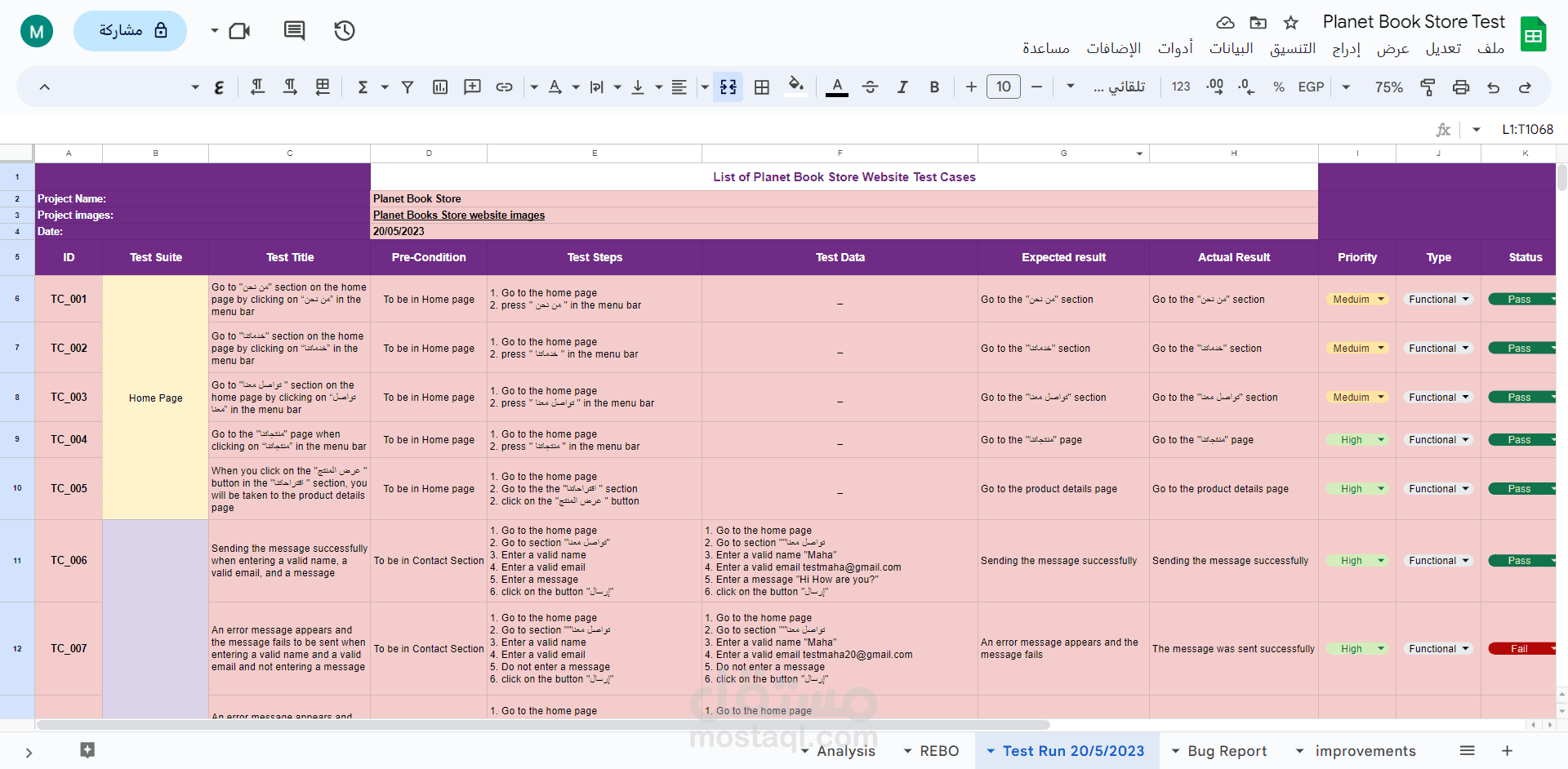This screenshot has width=1568, height=769.
Task: Start a Meet call with camera icon
Action: pos(239,31)
